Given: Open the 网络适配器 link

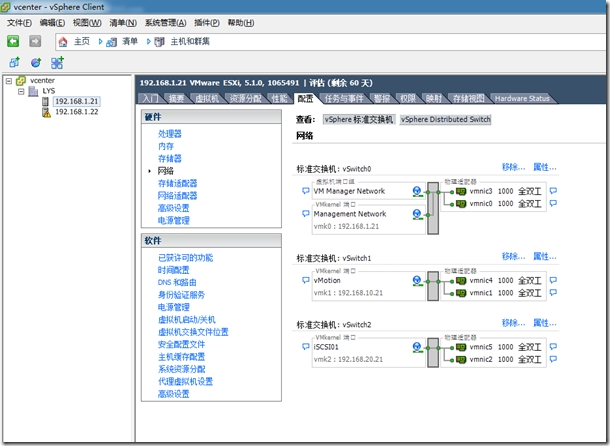Looking at the screenshot, I should click(x=177, y=196).
